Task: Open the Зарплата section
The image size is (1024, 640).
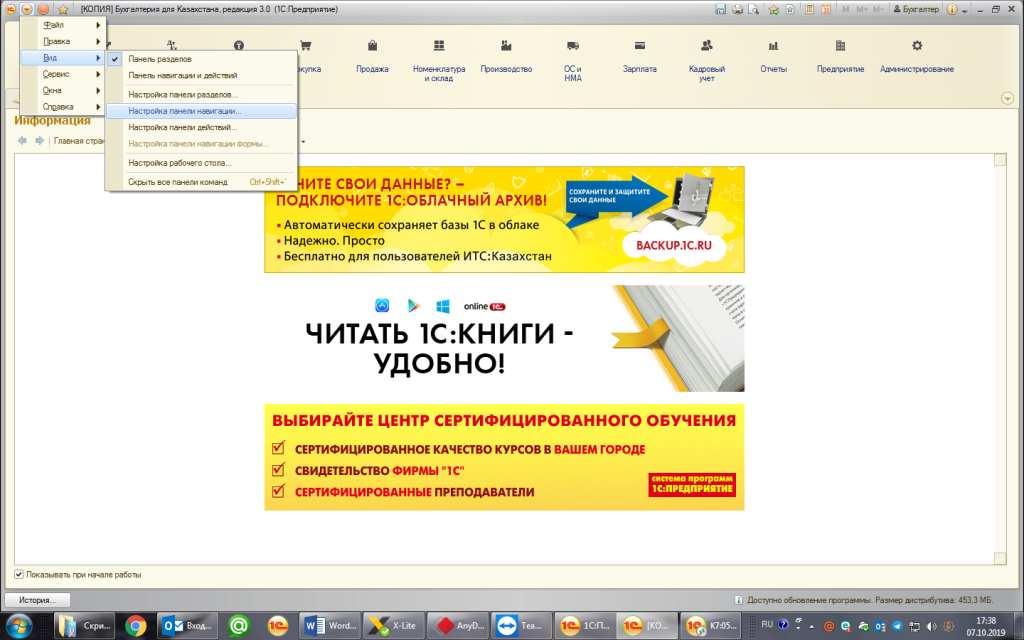Action: [x=639, y=56]
